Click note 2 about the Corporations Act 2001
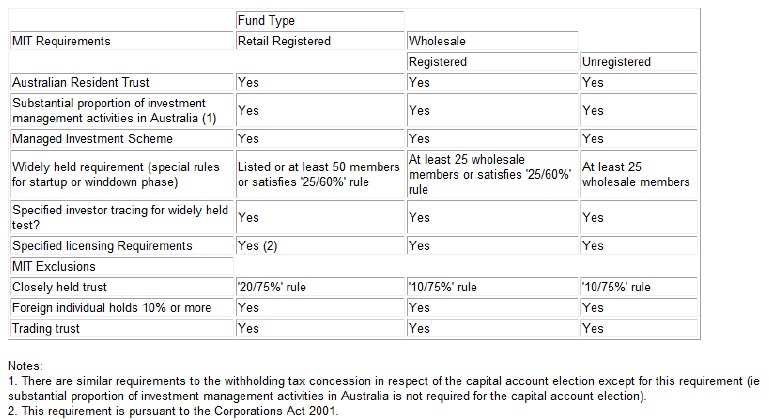Image resolution: width=769 pixels, height=420 pixels. click(173, 411)
